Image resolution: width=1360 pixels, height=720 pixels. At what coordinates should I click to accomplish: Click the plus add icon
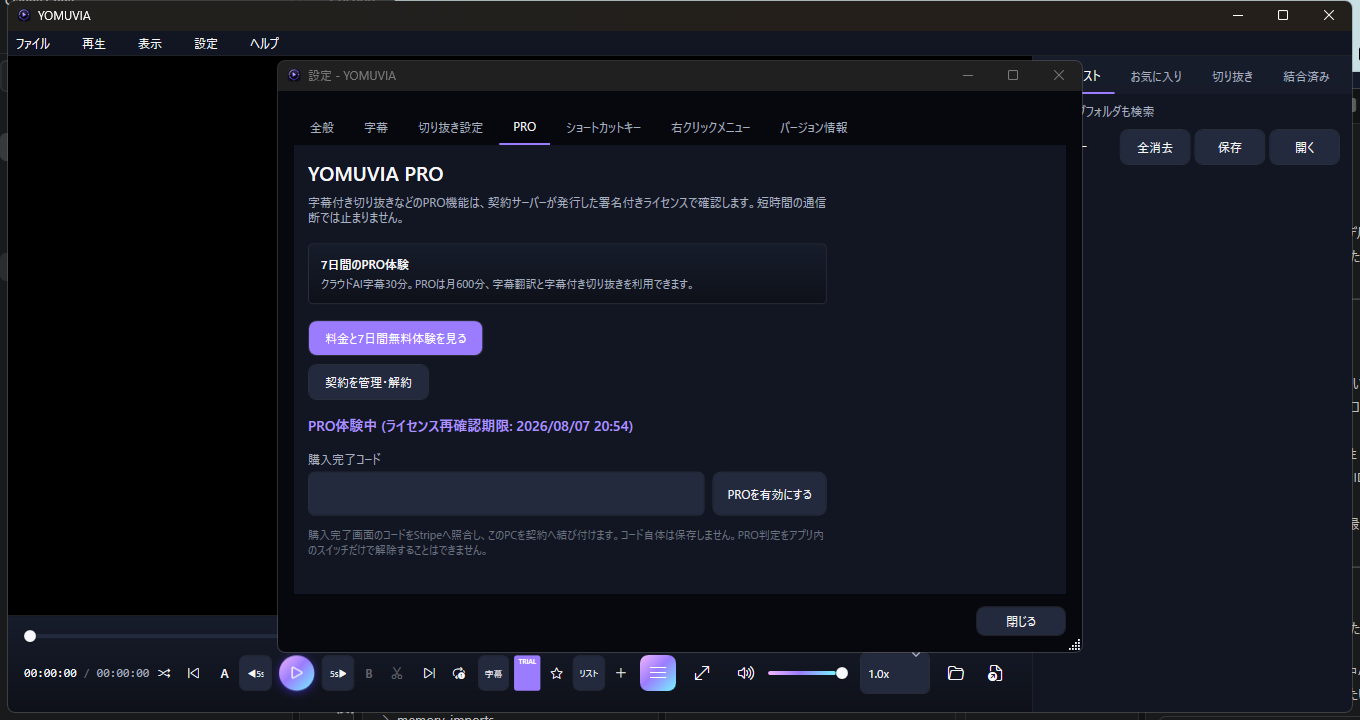(x=621, y=673)
